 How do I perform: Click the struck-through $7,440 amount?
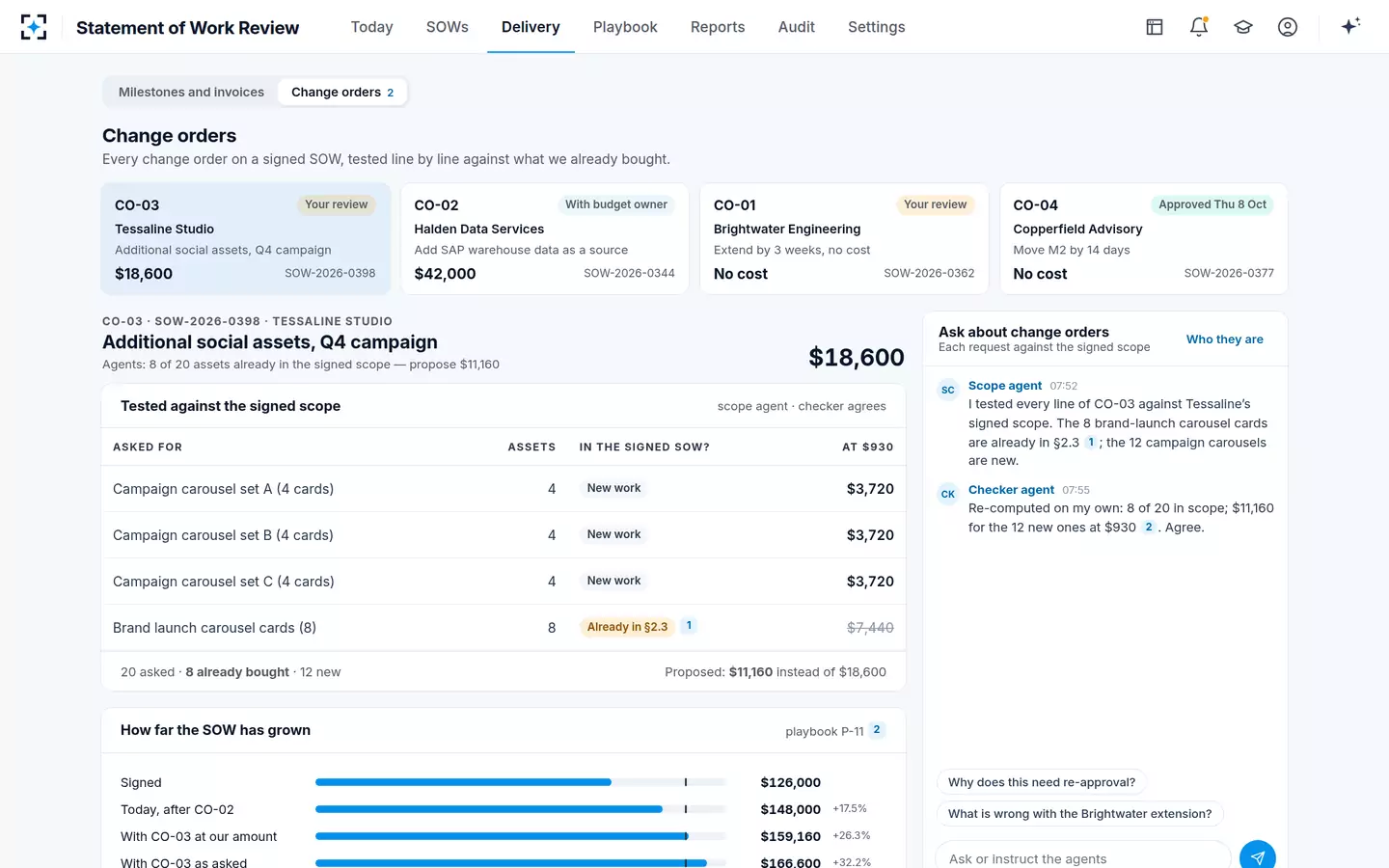pyautogui.click(x=870, y=628)
